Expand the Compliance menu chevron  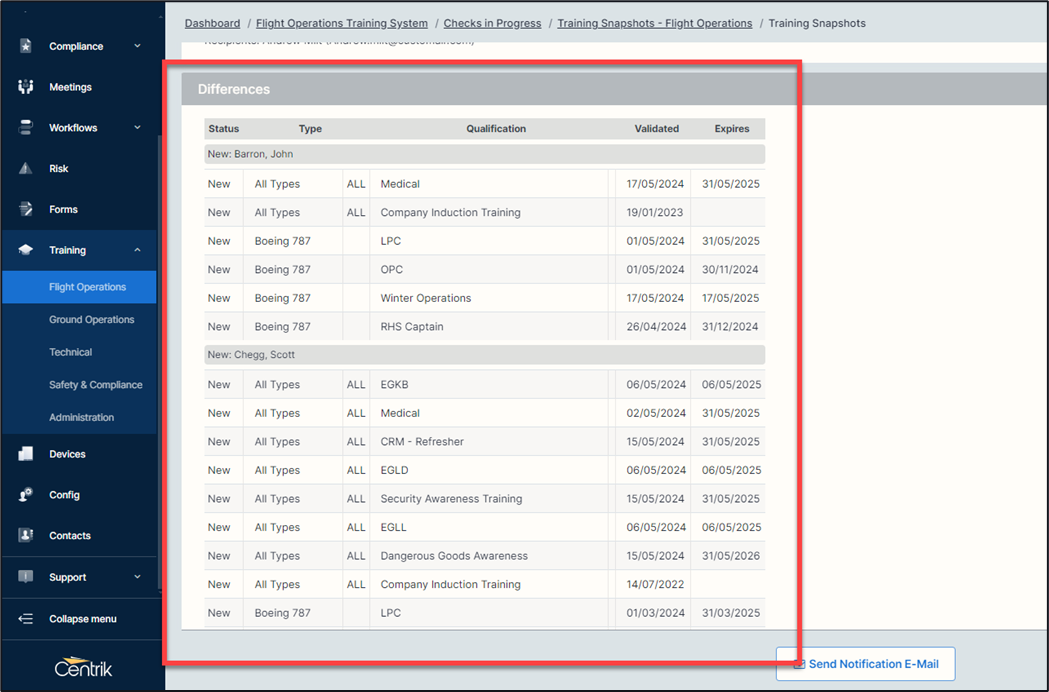click(x=137, y=46)
